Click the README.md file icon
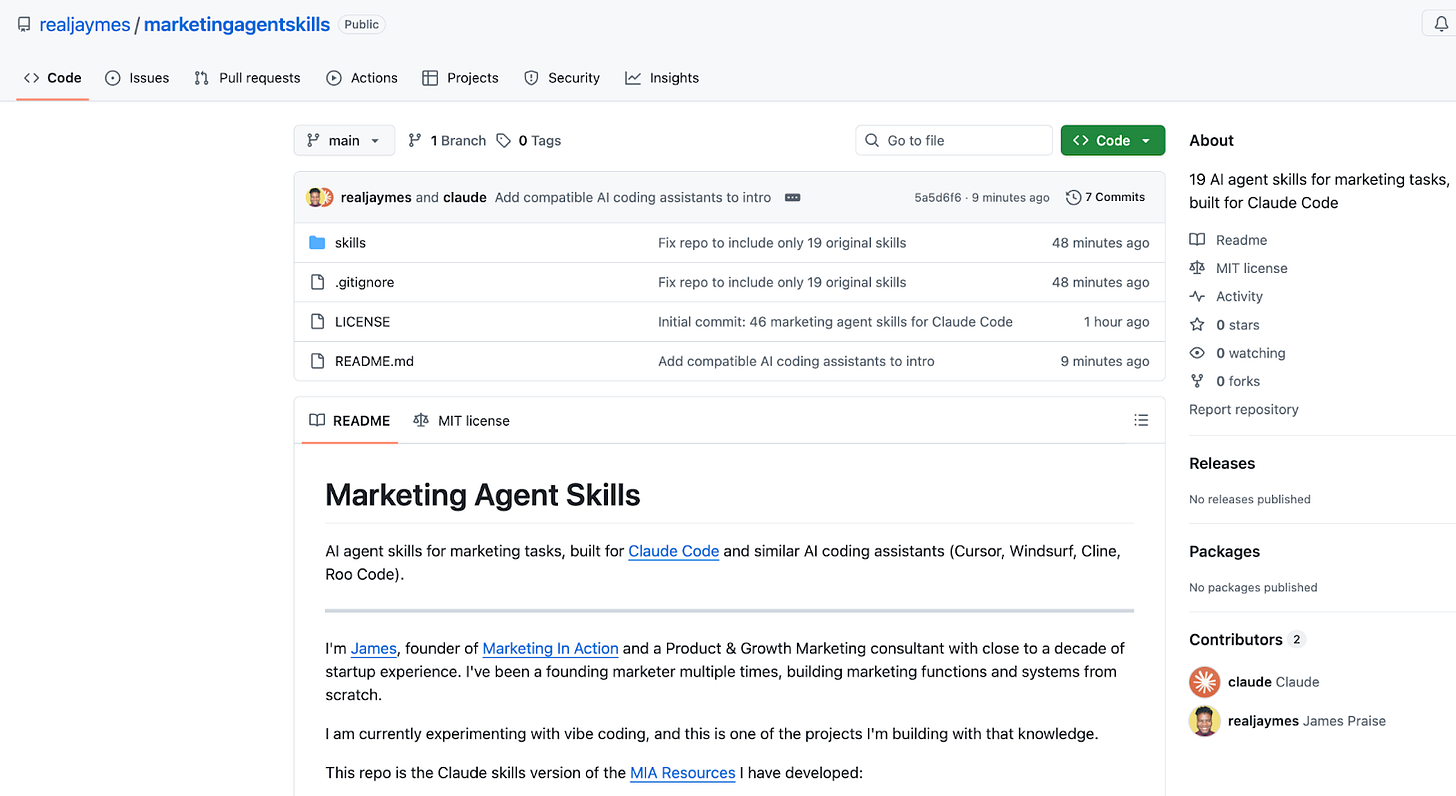Screen dimensions: 1456x796 point(317,361)
